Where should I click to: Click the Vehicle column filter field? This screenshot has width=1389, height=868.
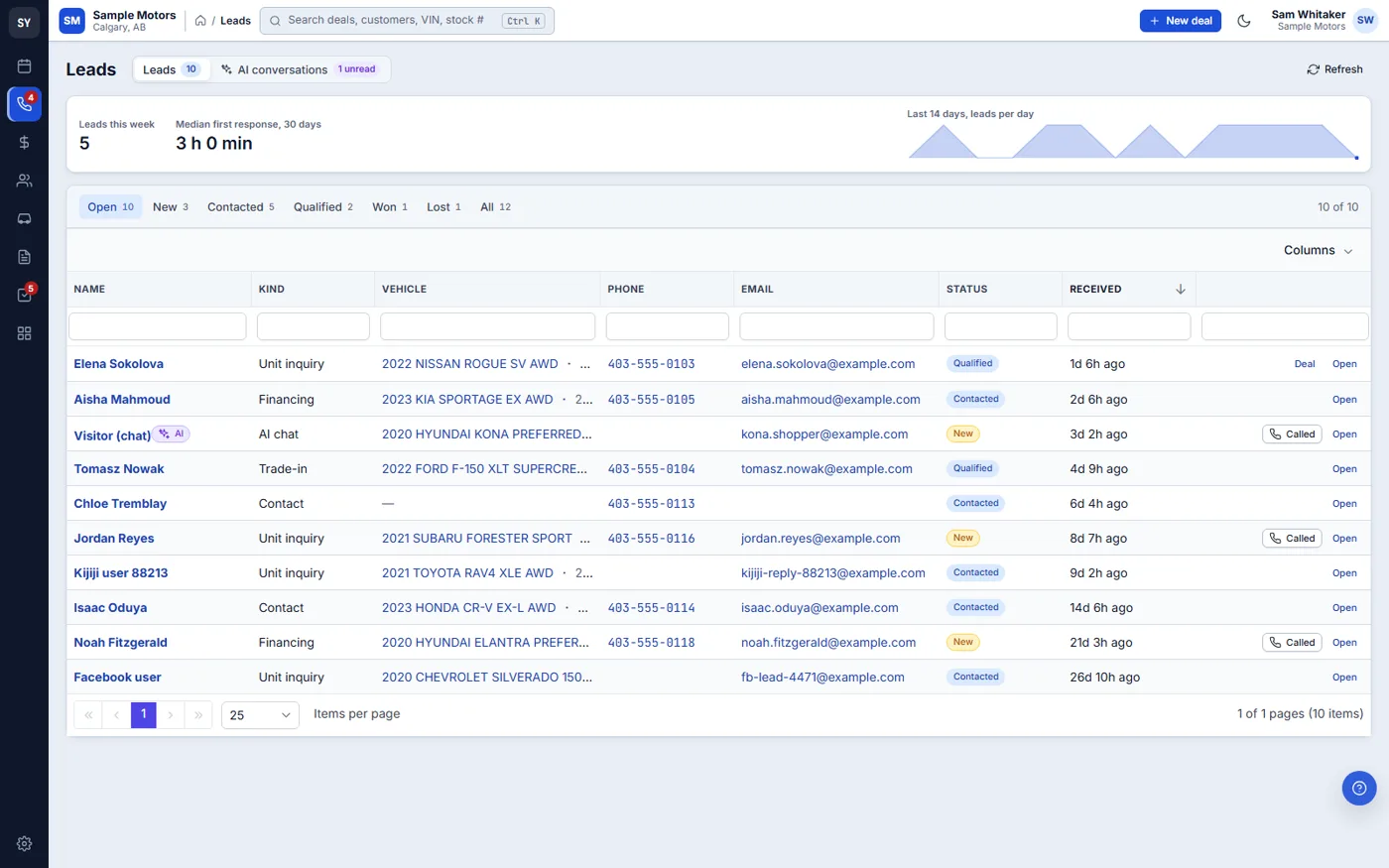(x=487, y=326)
